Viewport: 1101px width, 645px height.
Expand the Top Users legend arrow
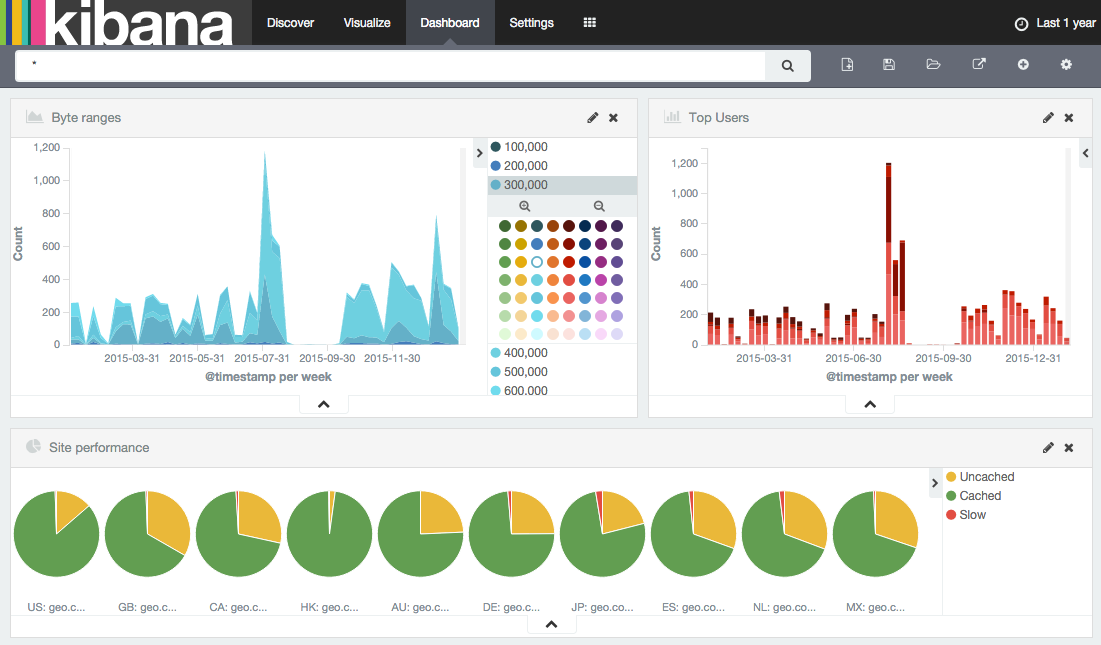tap(1085, 153)
